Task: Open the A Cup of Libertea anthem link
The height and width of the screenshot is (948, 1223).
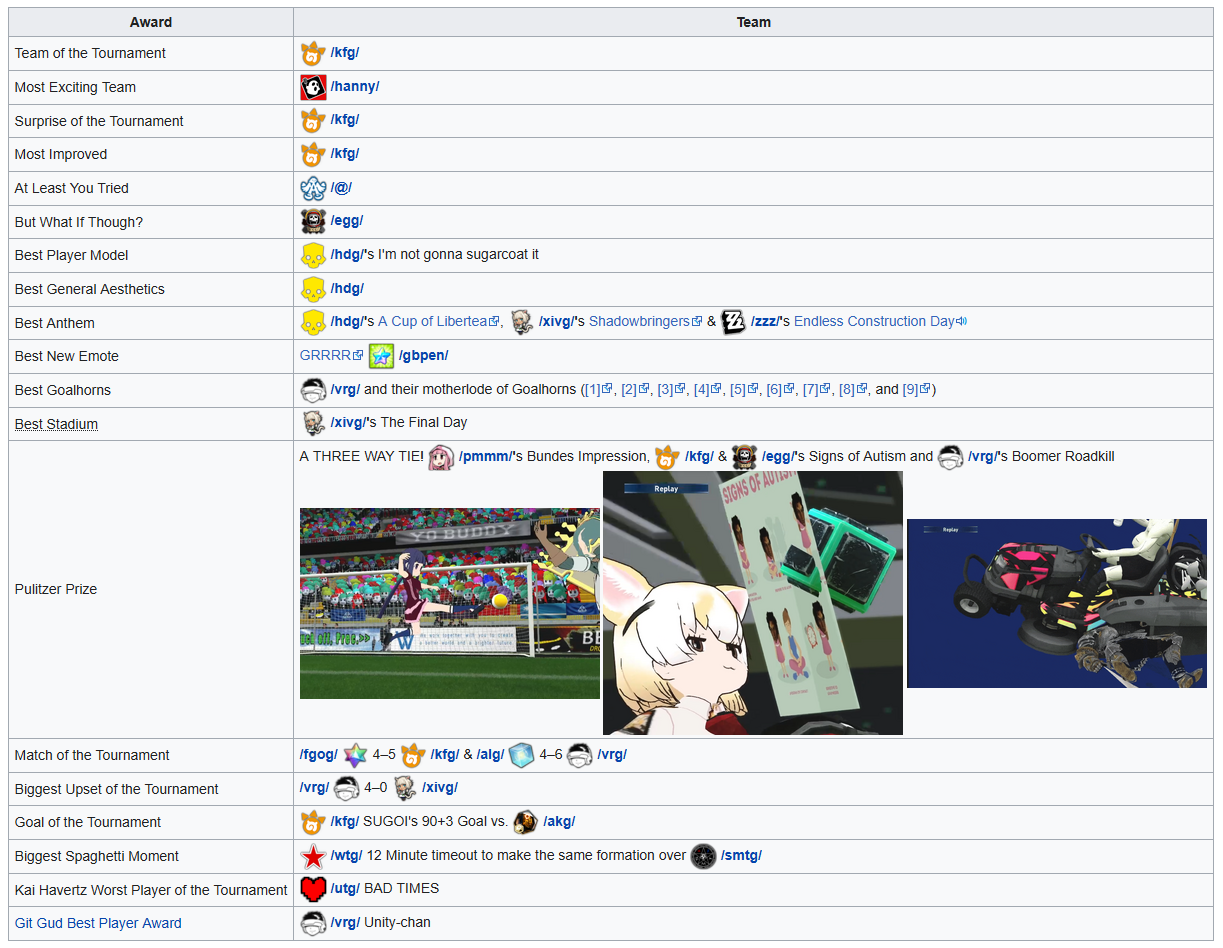Action: [439, 321]
